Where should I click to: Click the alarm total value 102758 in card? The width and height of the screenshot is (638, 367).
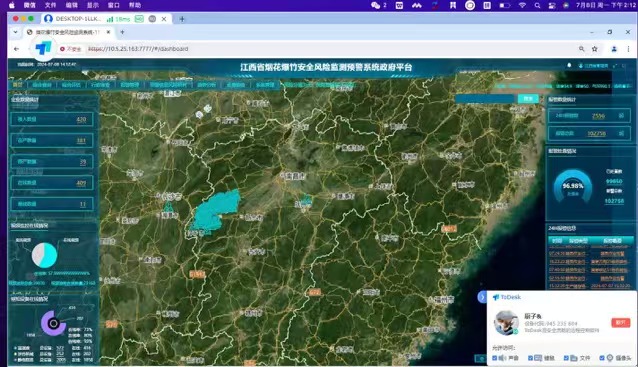click(596, 133)
